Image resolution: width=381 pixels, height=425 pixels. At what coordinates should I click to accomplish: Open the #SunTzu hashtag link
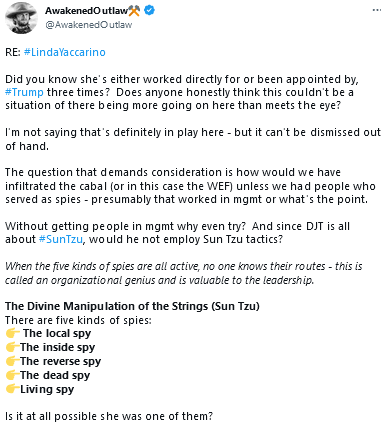tap(61, 239)
